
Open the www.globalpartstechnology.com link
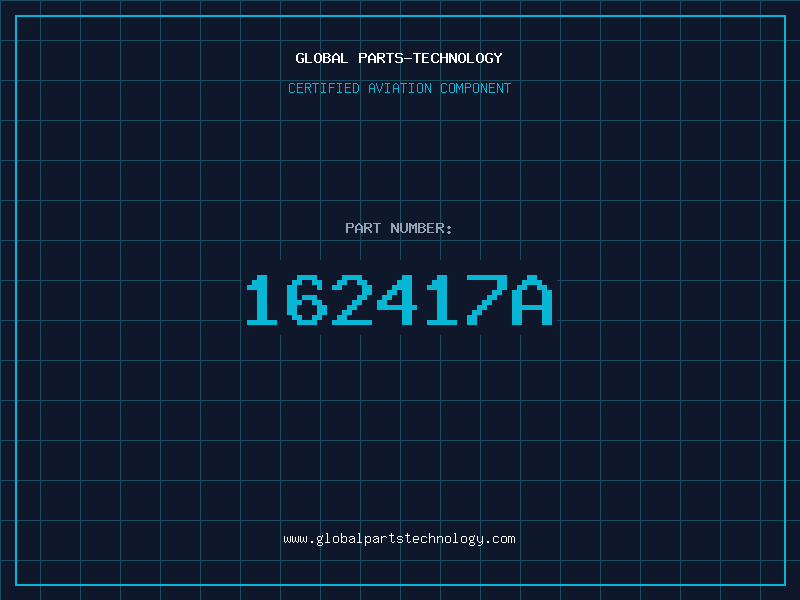(x=399, y=539)
